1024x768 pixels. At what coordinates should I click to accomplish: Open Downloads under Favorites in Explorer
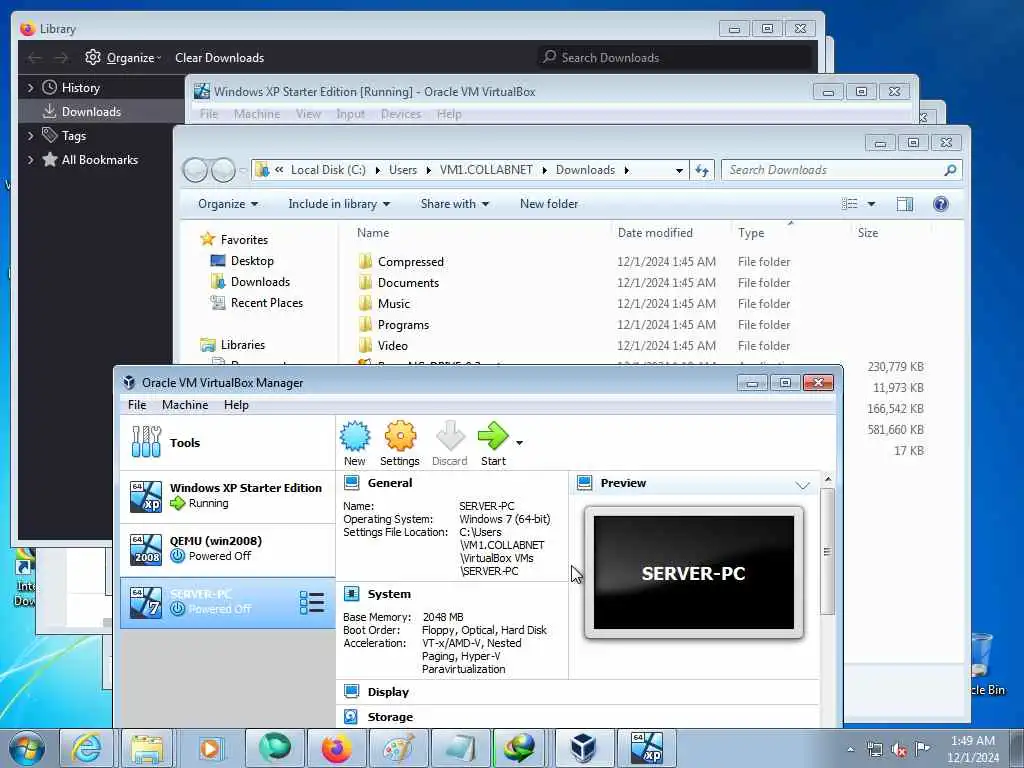(x=260, y=281)
